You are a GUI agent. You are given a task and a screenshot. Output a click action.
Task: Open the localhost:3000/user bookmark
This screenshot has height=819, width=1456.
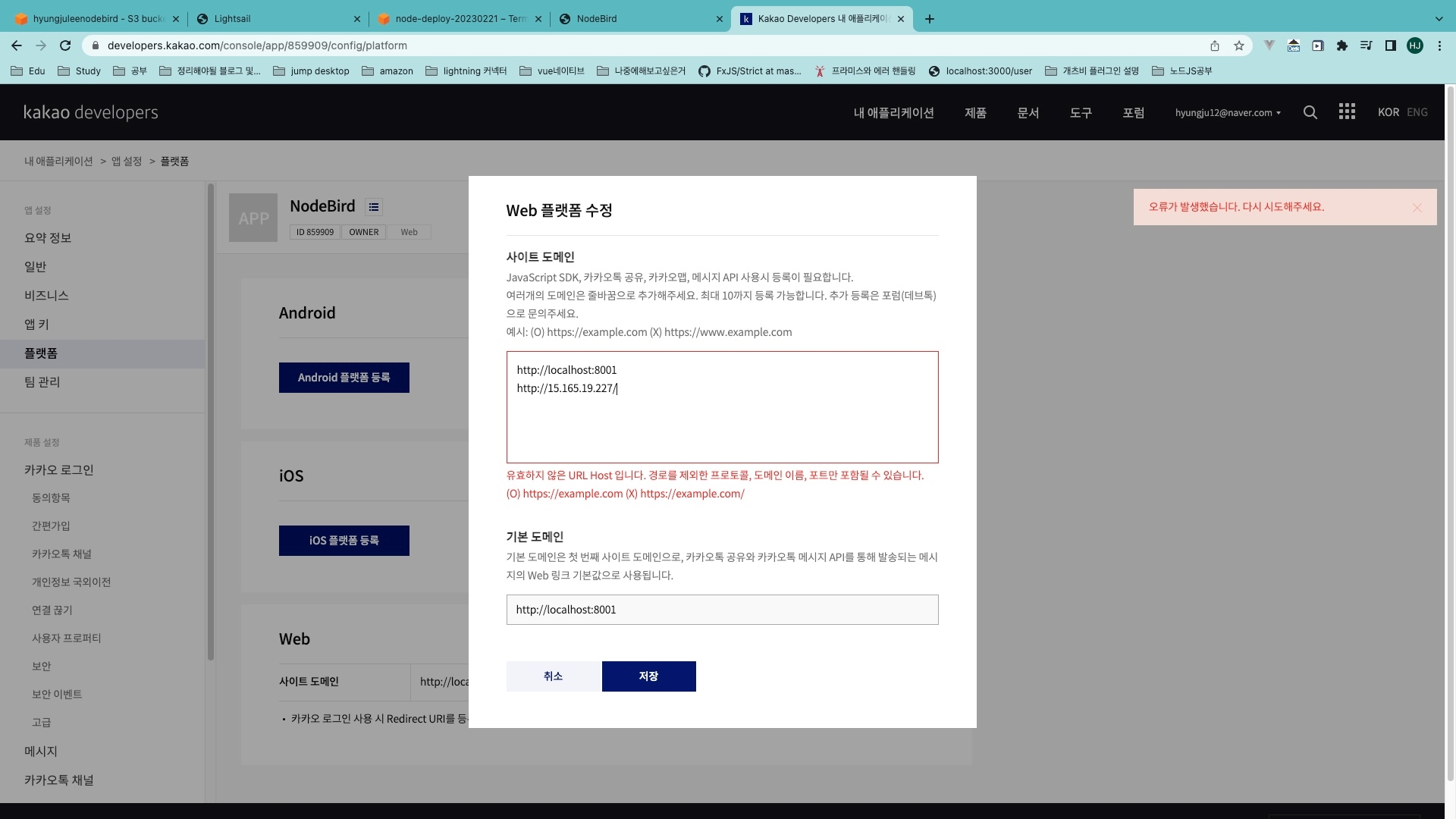tap(980, 71)
